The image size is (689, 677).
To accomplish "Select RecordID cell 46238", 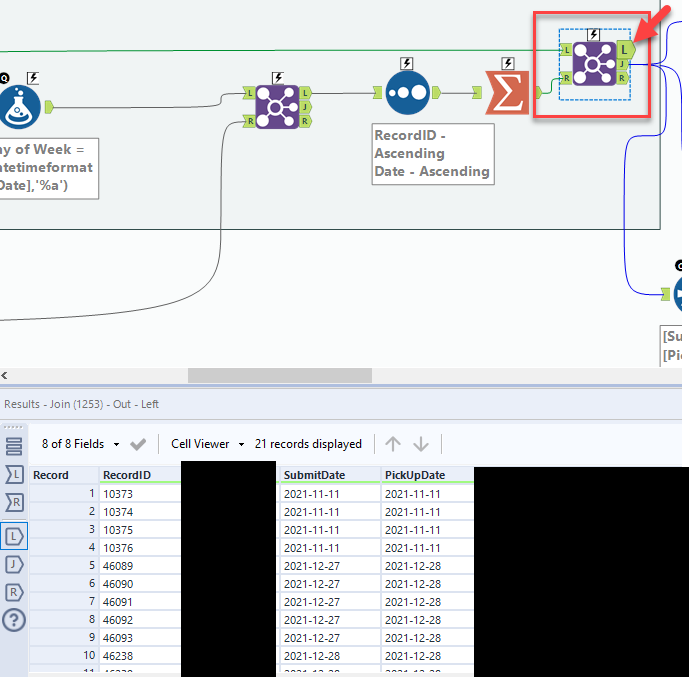I will click(x=140, y=656).
